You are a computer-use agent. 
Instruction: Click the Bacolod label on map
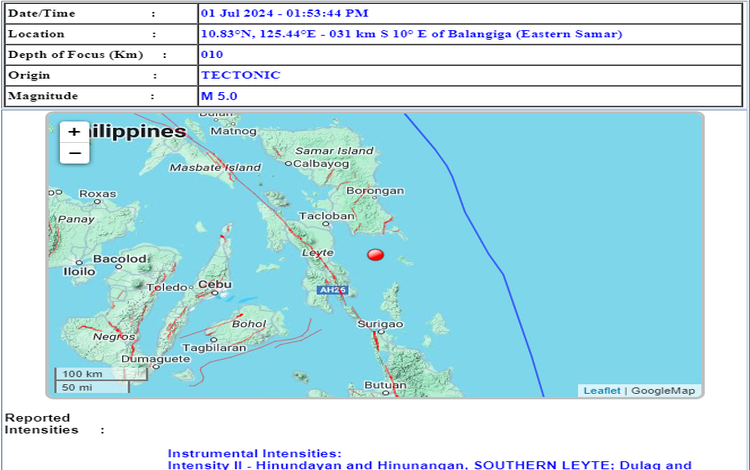[x=120, y=259]
